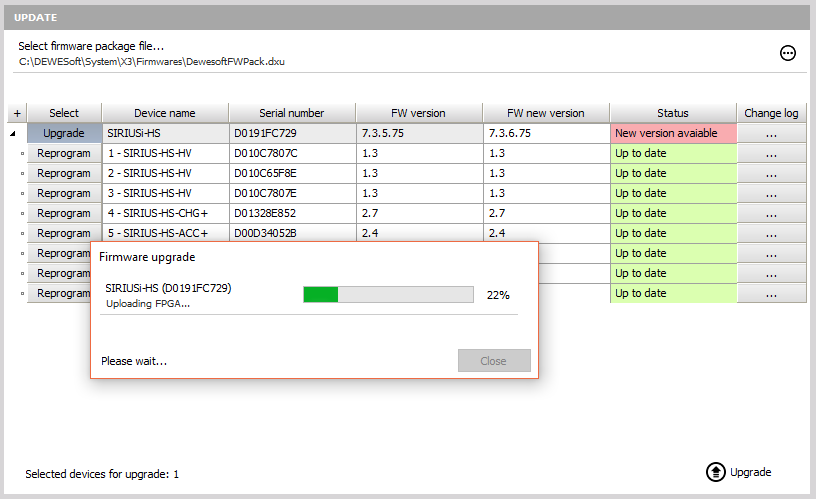Select serial number D0191FC729 cell
Viewport: 816px width, 499px height.
(x=292, y=133)
